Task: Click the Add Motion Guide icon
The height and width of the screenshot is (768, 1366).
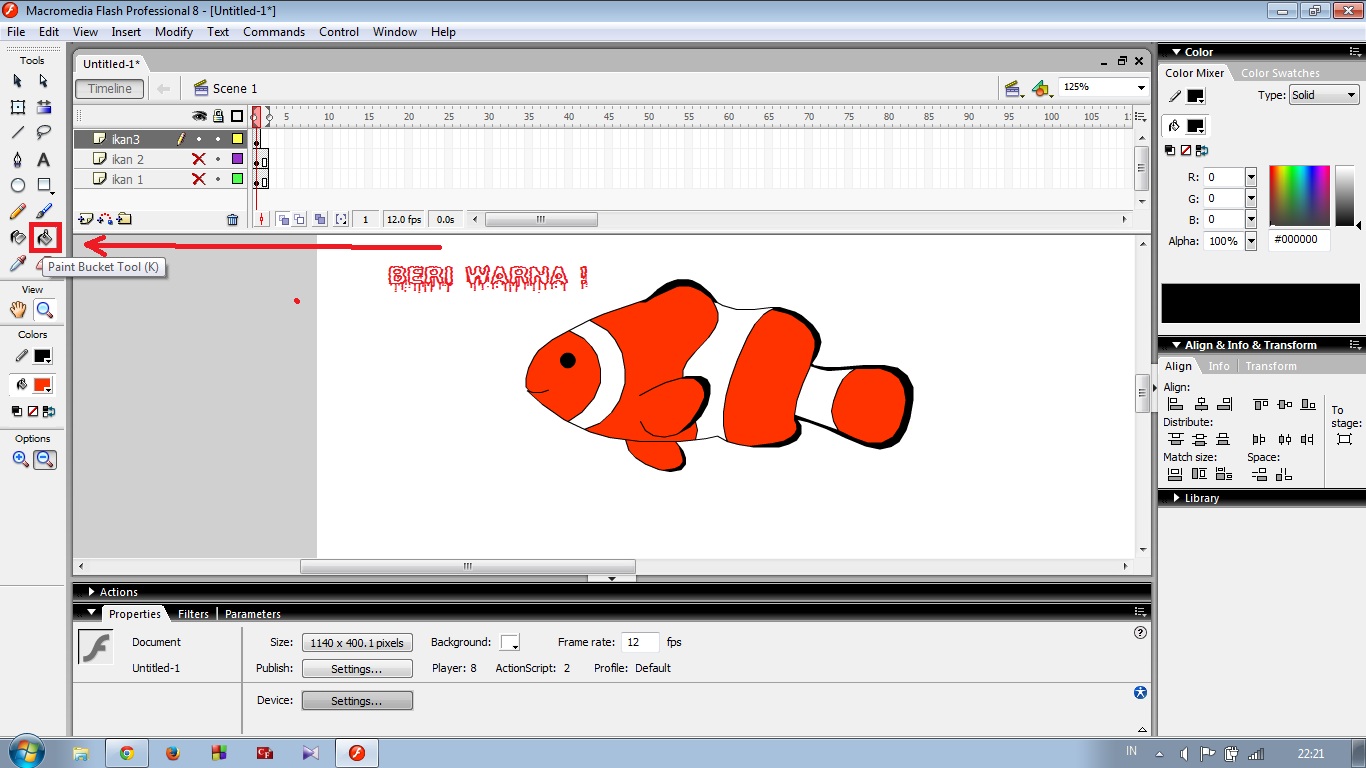Action: pyautogui.click(x=105, y=219)
